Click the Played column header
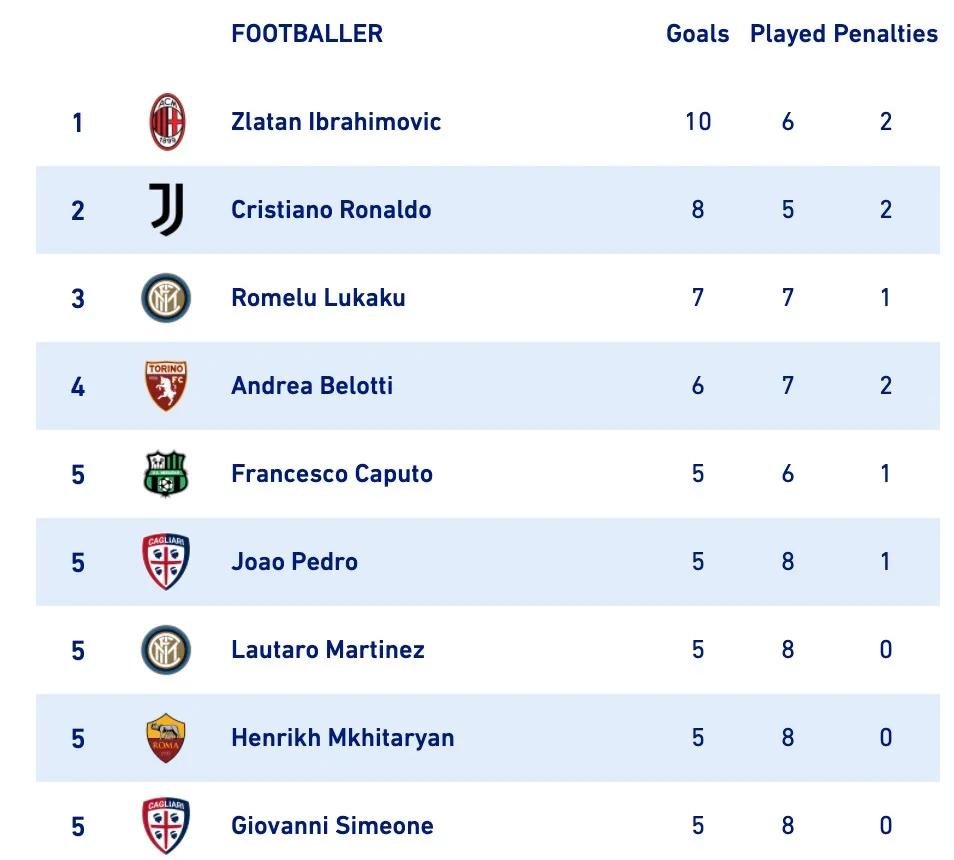Viewport: 954px width, 860px height. coord(787,34)
